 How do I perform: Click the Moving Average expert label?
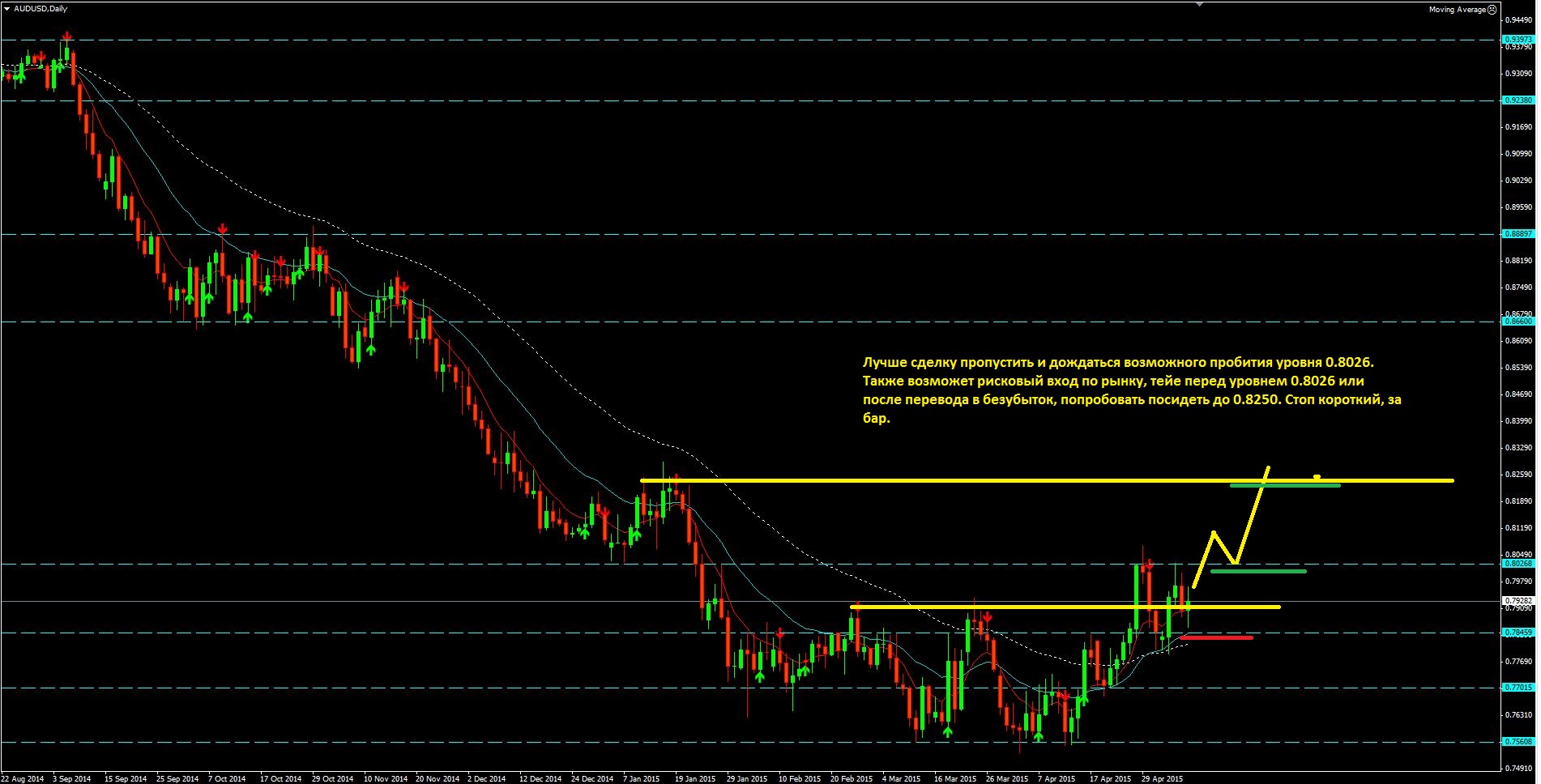tap(1457, 10)
